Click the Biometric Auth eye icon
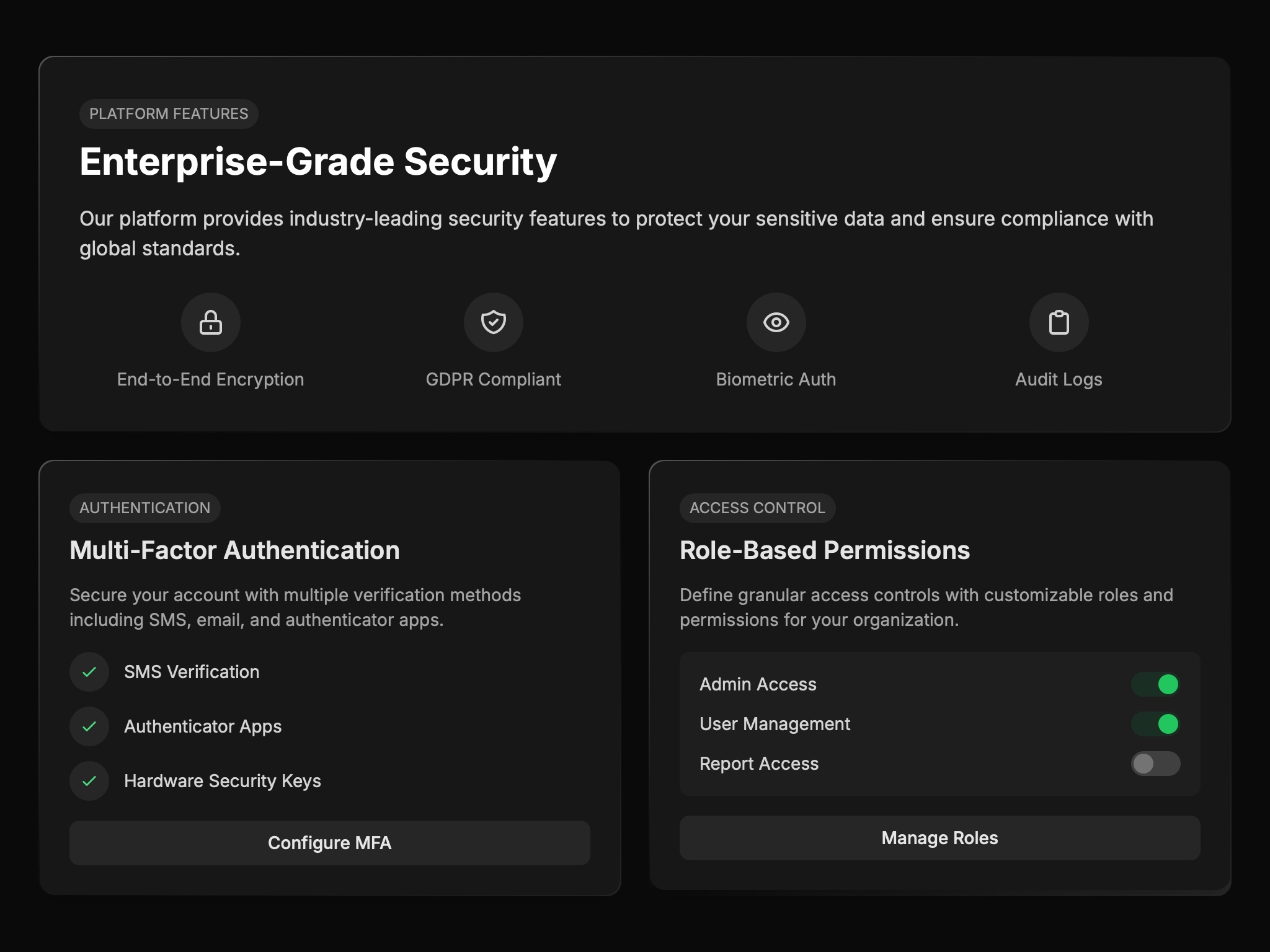This screenshot has height=952, width=1270. click(776, 322)
